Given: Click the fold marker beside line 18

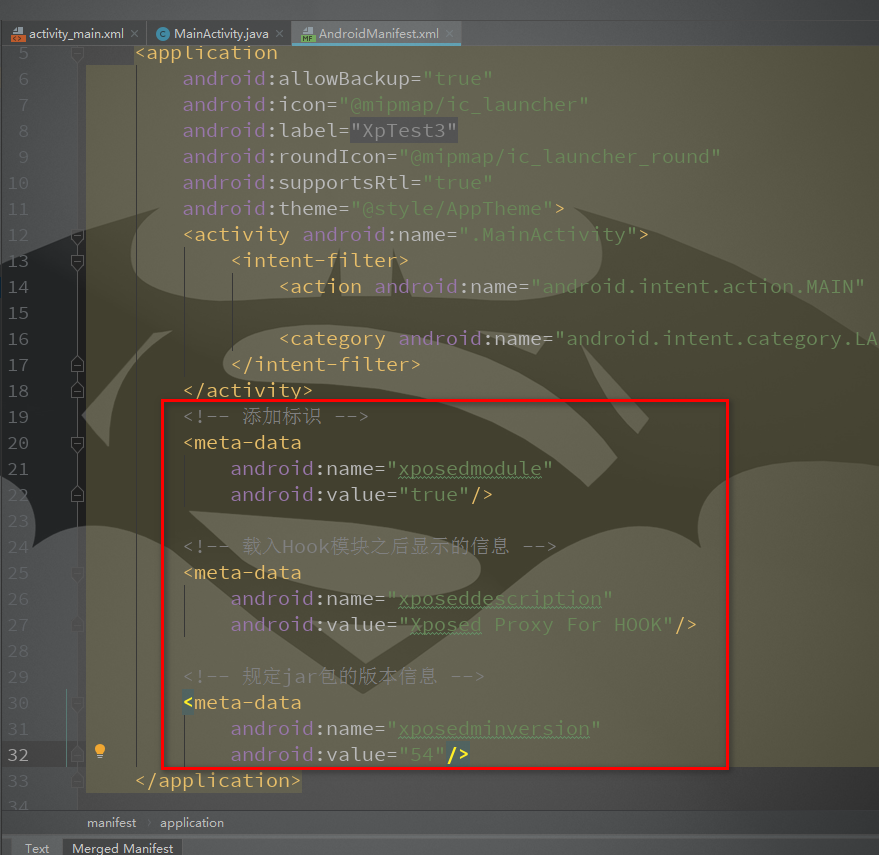Looking at the screenshot, I should click(77, 390).
